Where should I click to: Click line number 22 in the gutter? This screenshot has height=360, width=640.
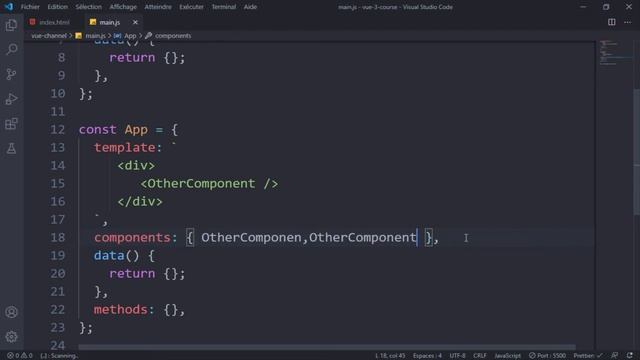58,309
